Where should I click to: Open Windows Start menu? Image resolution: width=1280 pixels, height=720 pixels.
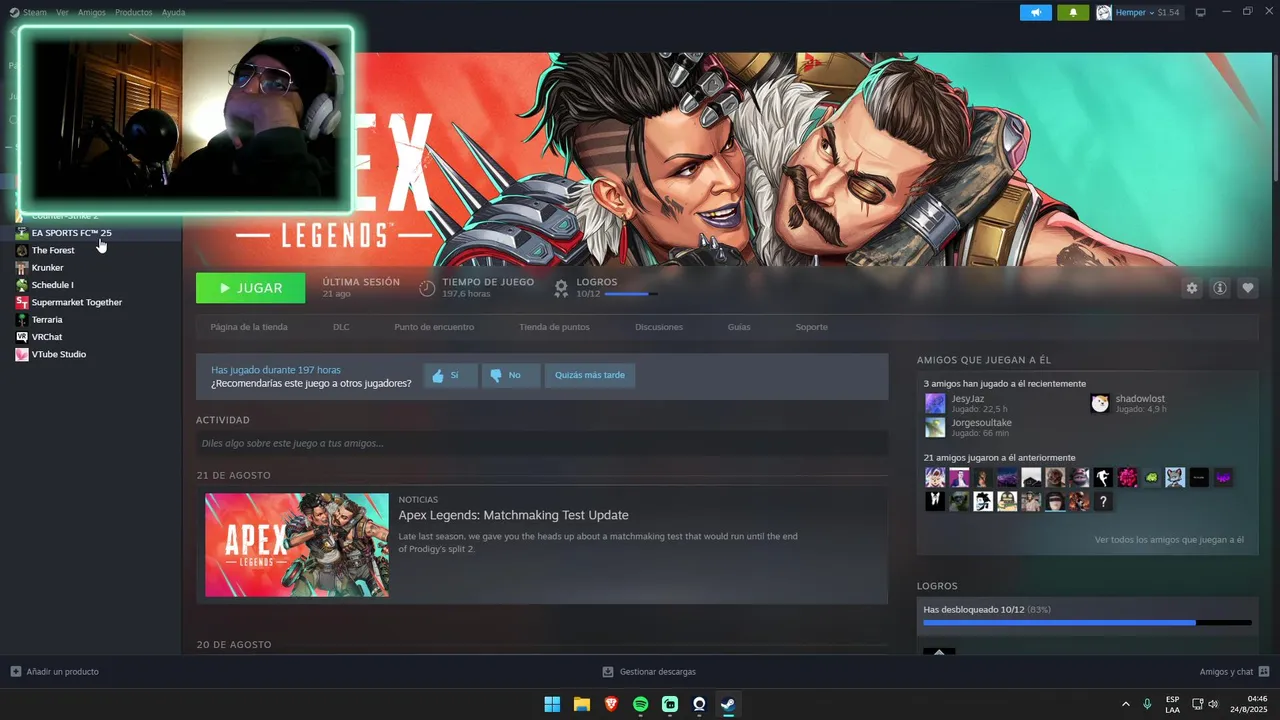[552, 704]
